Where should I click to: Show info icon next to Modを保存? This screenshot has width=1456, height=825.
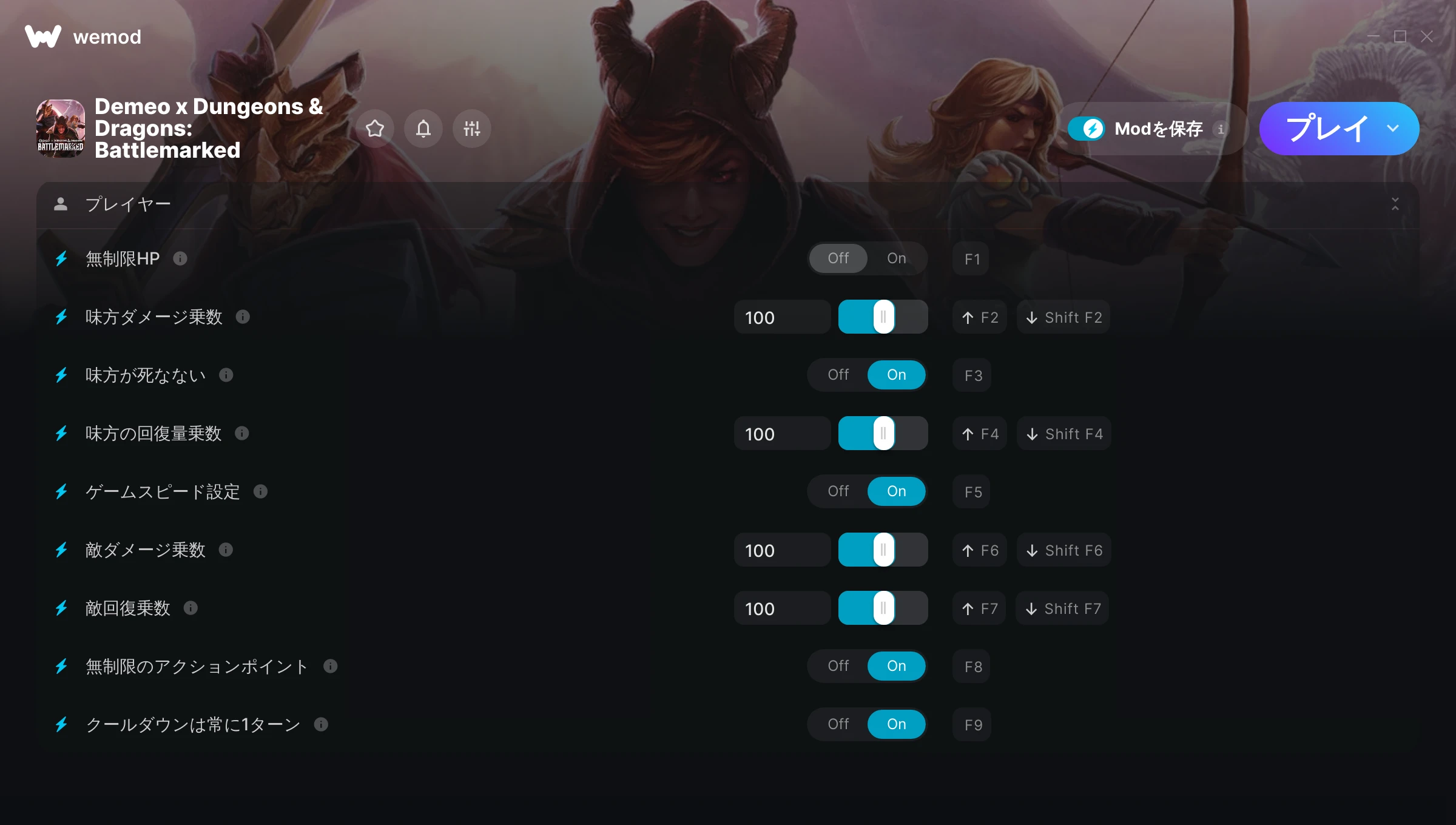(1221, 129)
